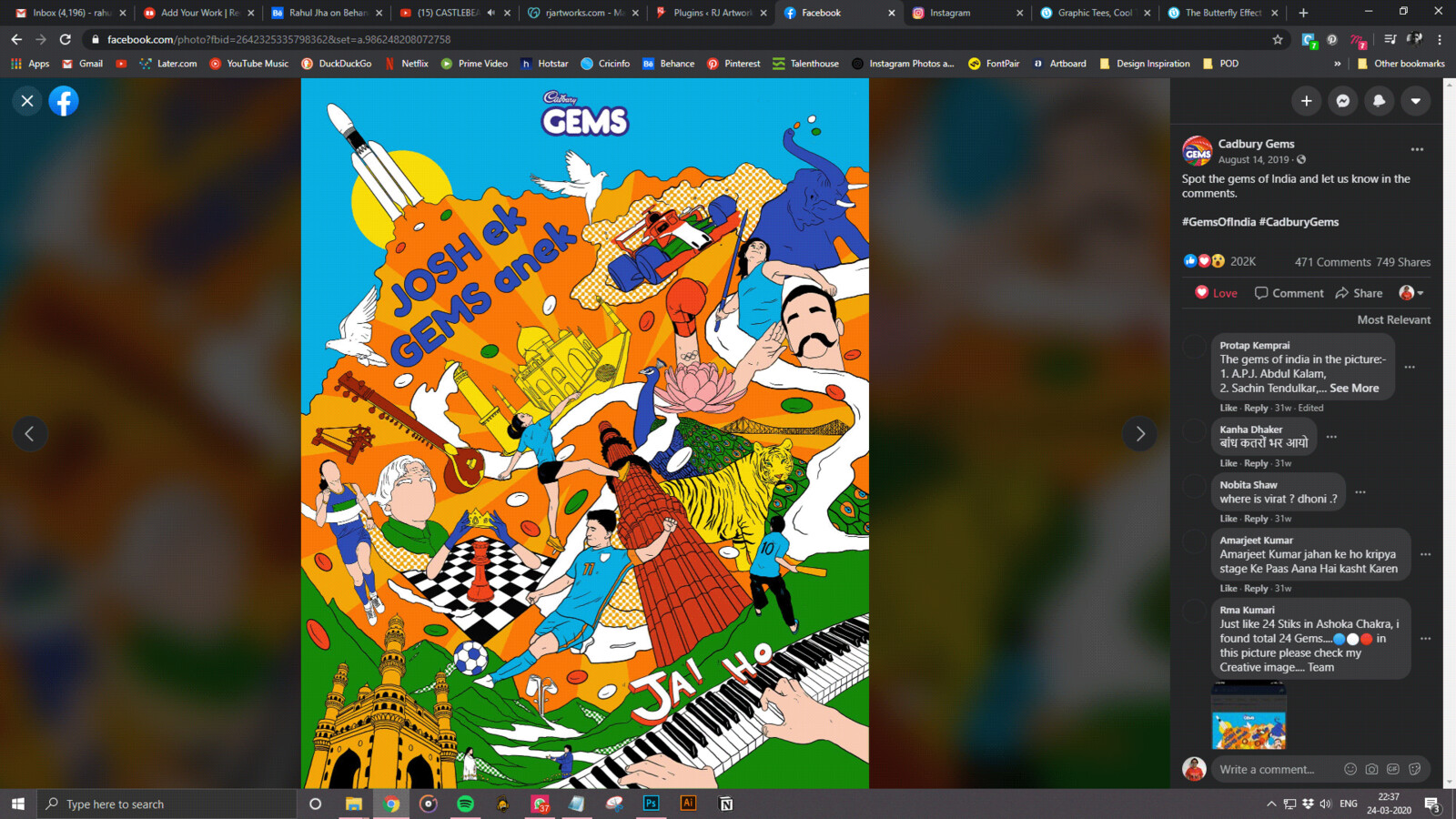Open Spotify from the taskbar
Screen dimensions: 1456x819
(x=465, y=804)
